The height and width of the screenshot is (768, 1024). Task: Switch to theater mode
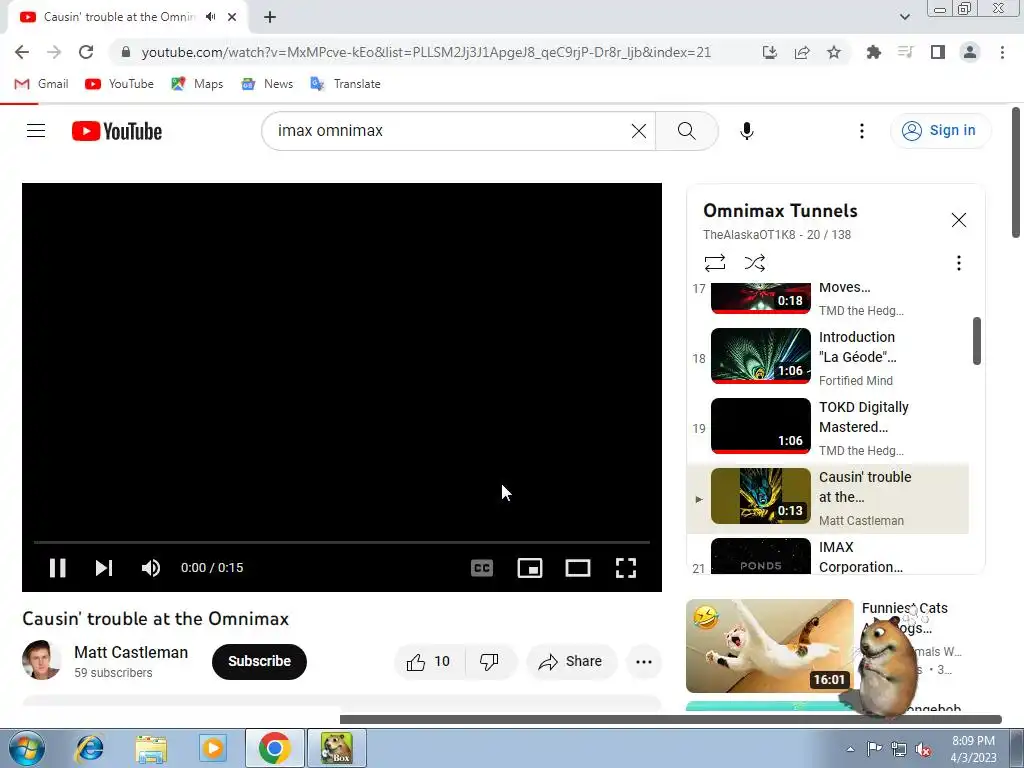pos(578,568)
